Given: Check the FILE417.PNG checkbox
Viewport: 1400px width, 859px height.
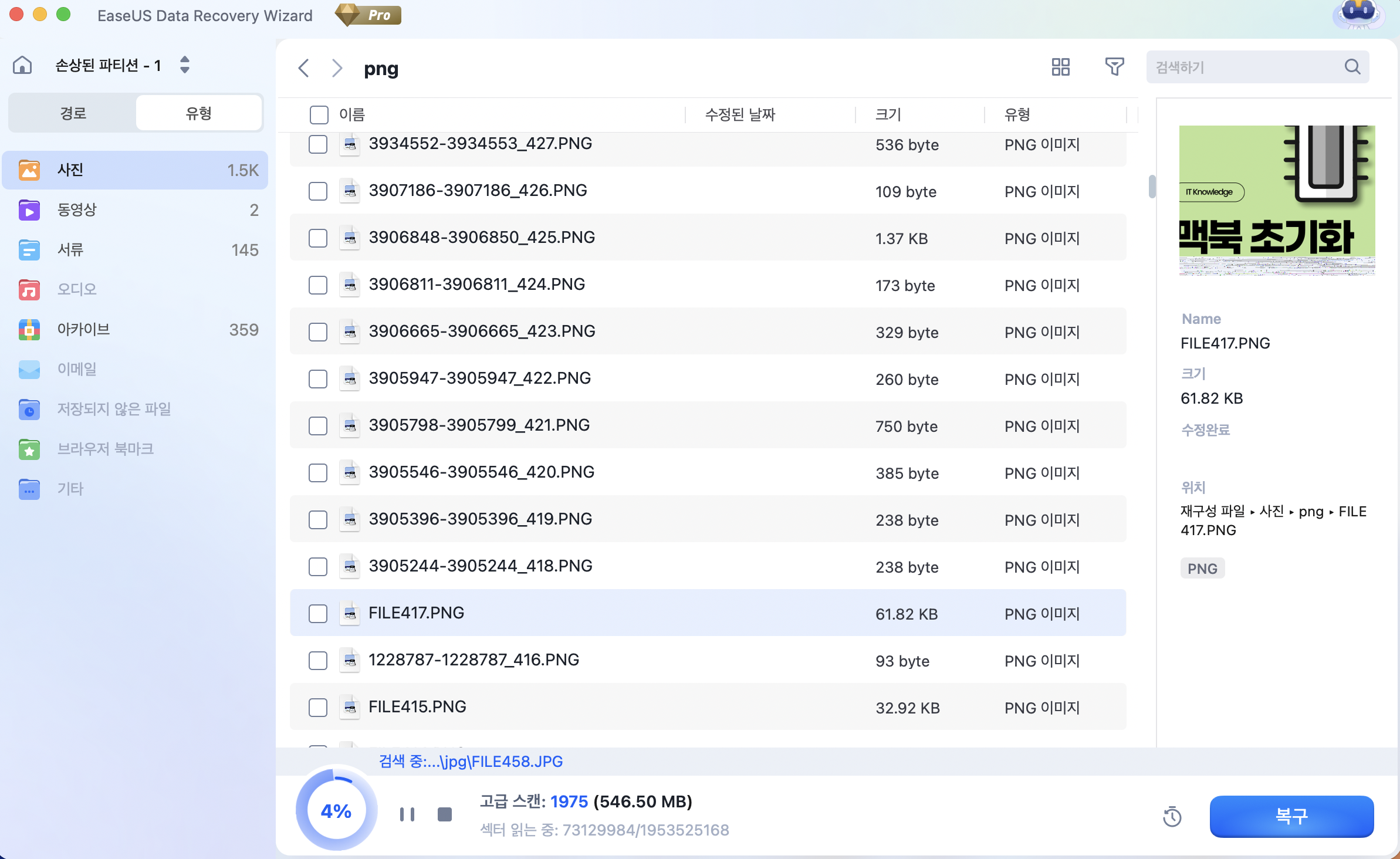Looking at the screenshot, I should coord(318,614).
